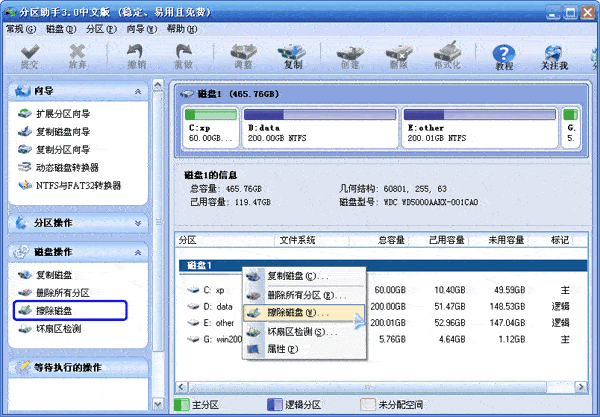Select 坏扇区检测 in disk operations panel

50,329
